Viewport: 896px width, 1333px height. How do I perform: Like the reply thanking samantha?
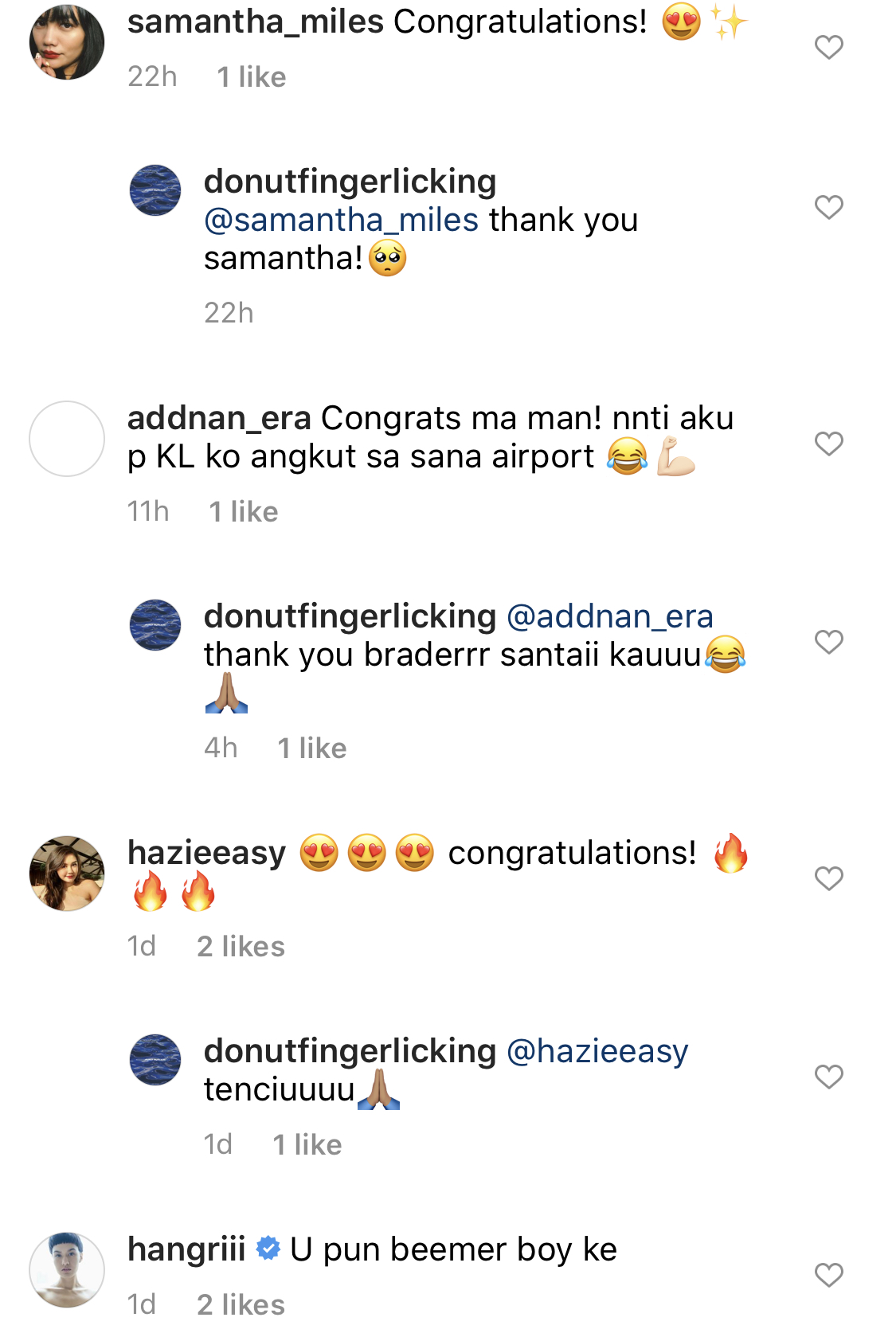click(828, 208)
